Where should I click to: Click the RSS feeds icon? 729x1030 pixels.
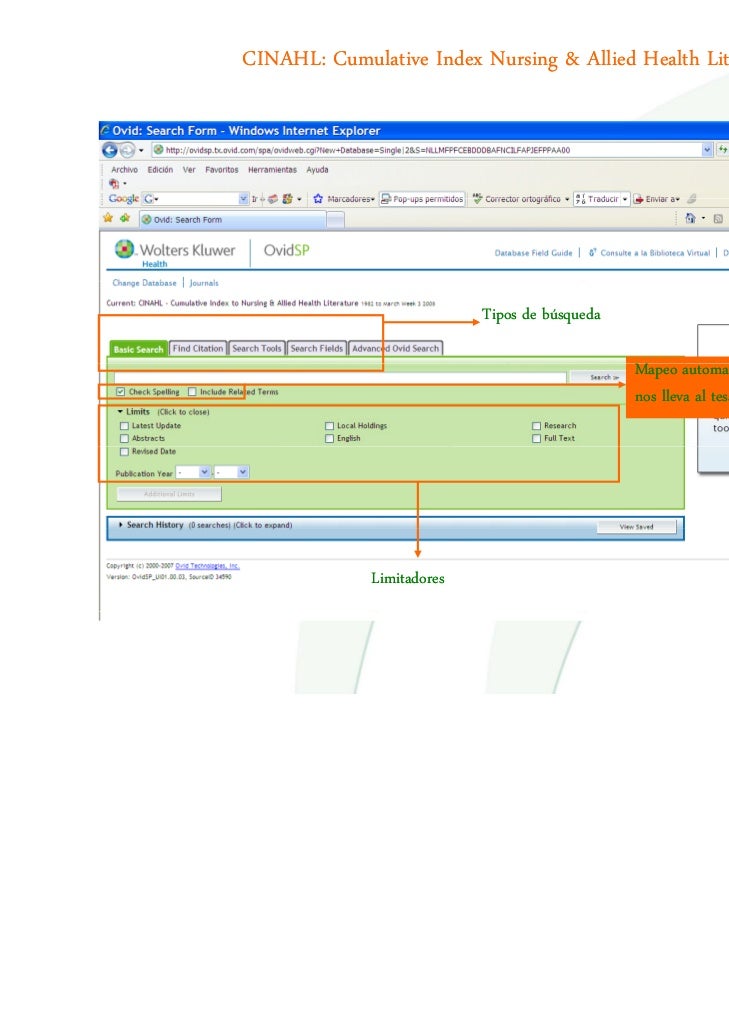[718, 219]
